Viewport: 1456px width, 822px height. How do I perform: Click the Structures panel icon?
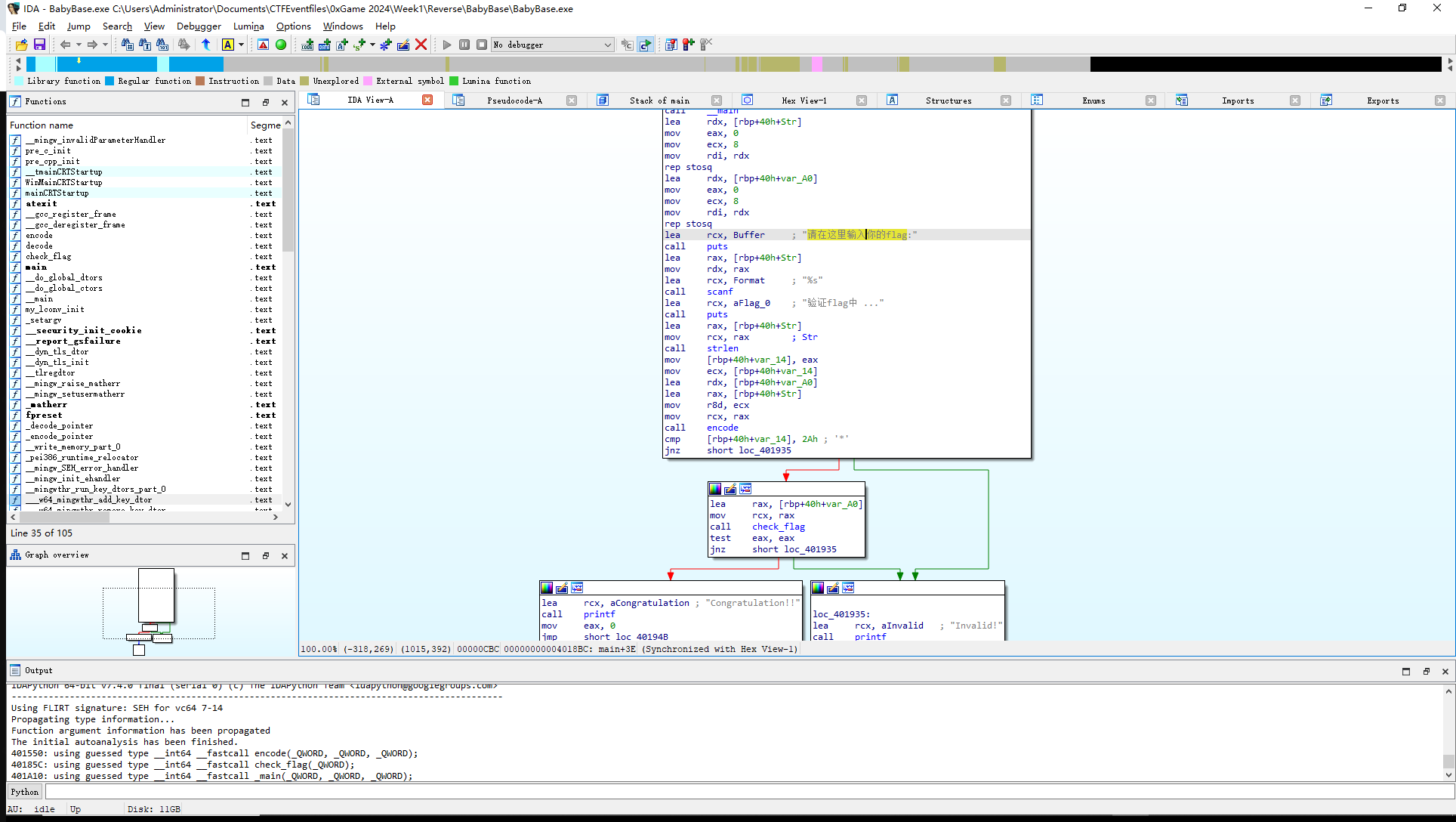coord(891,100)
